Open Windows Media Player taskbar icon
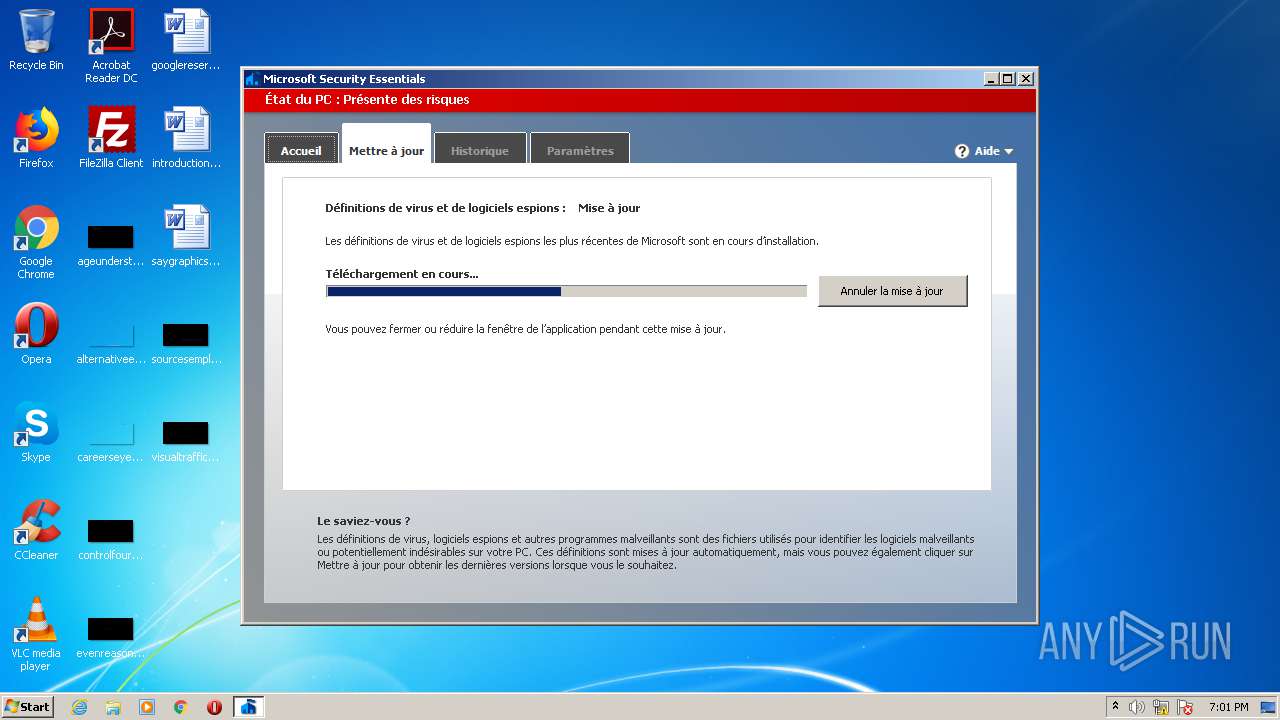This screenshot has height=720, width=1280. pyautogui.click(x=147, y=707)
